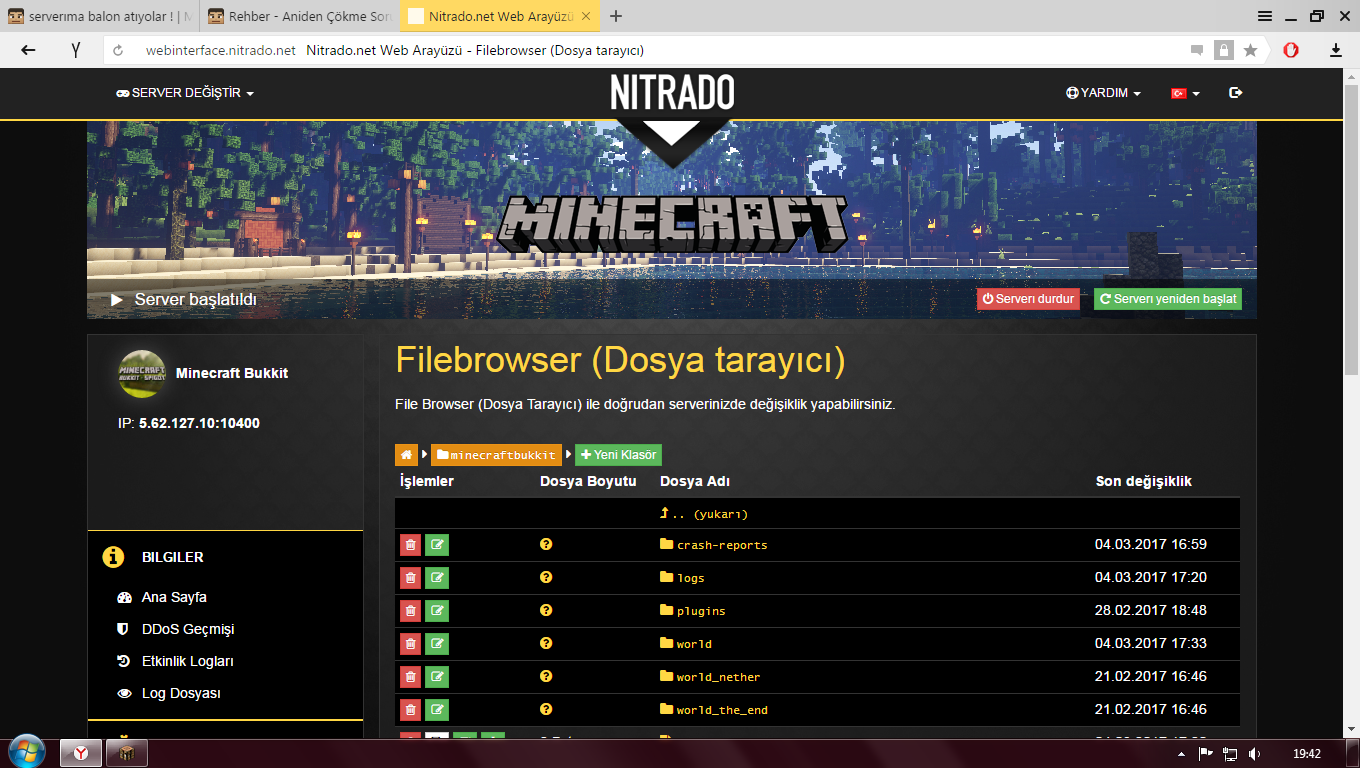Switch to the 'serverıma balon atıyolar' tab

[100, 16]
